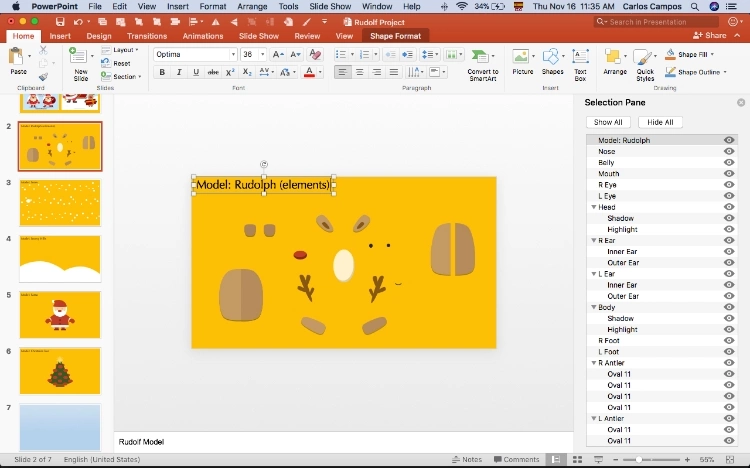750x468 pixels.
Task: Click the Italic formatting button
Action: pyautogui.click(x=180, y=72)
